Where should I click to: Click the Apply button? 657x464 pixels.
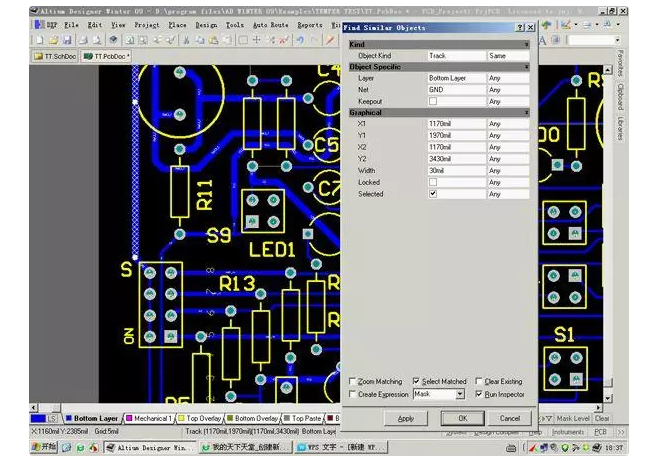(406, 418)
